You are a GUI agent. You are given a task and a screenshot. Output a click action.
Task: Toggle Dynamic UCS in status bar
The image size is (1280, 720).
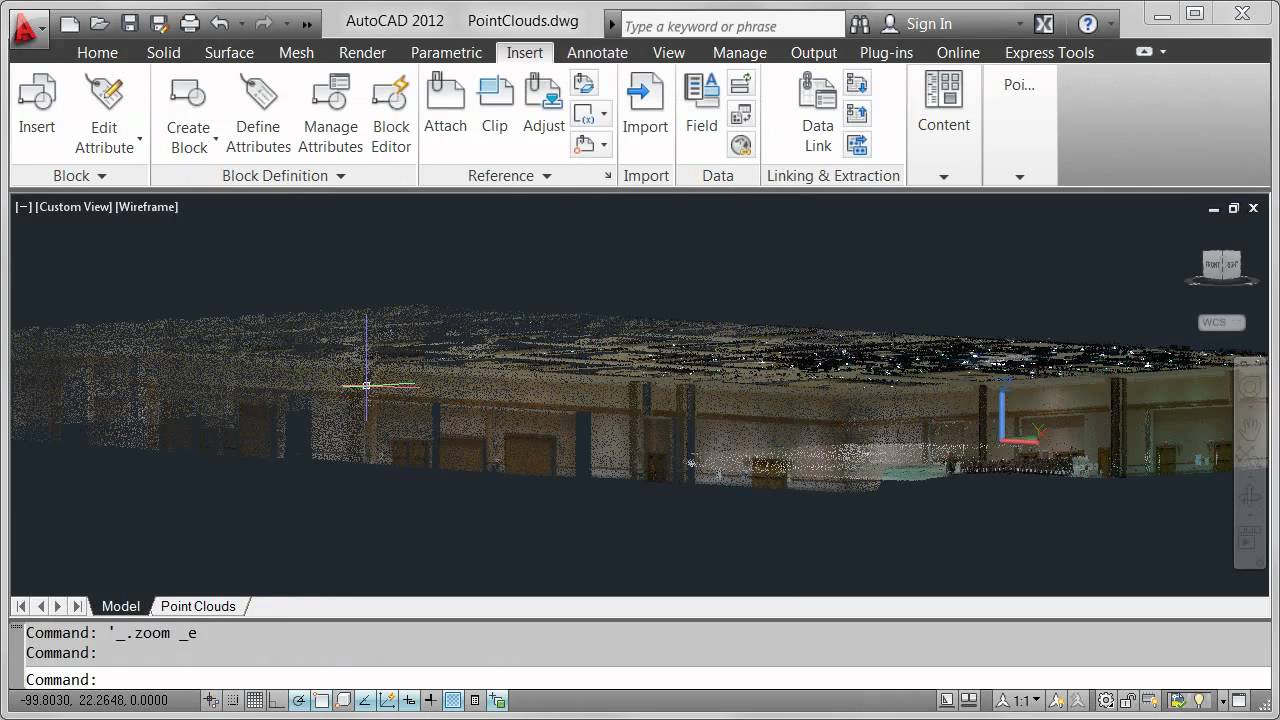point(387,700)
